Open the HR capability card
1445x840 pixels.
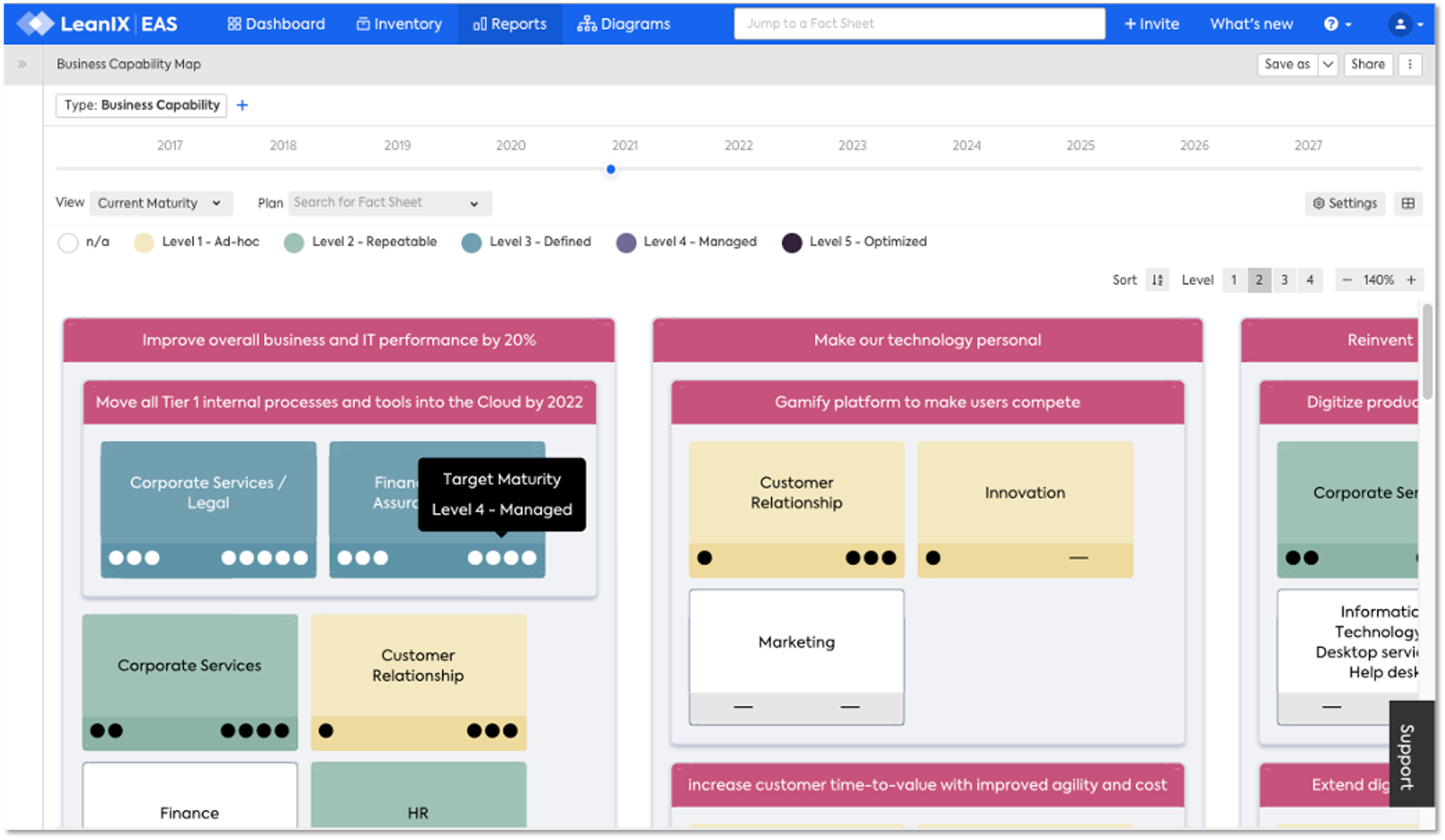coord(418,797)
